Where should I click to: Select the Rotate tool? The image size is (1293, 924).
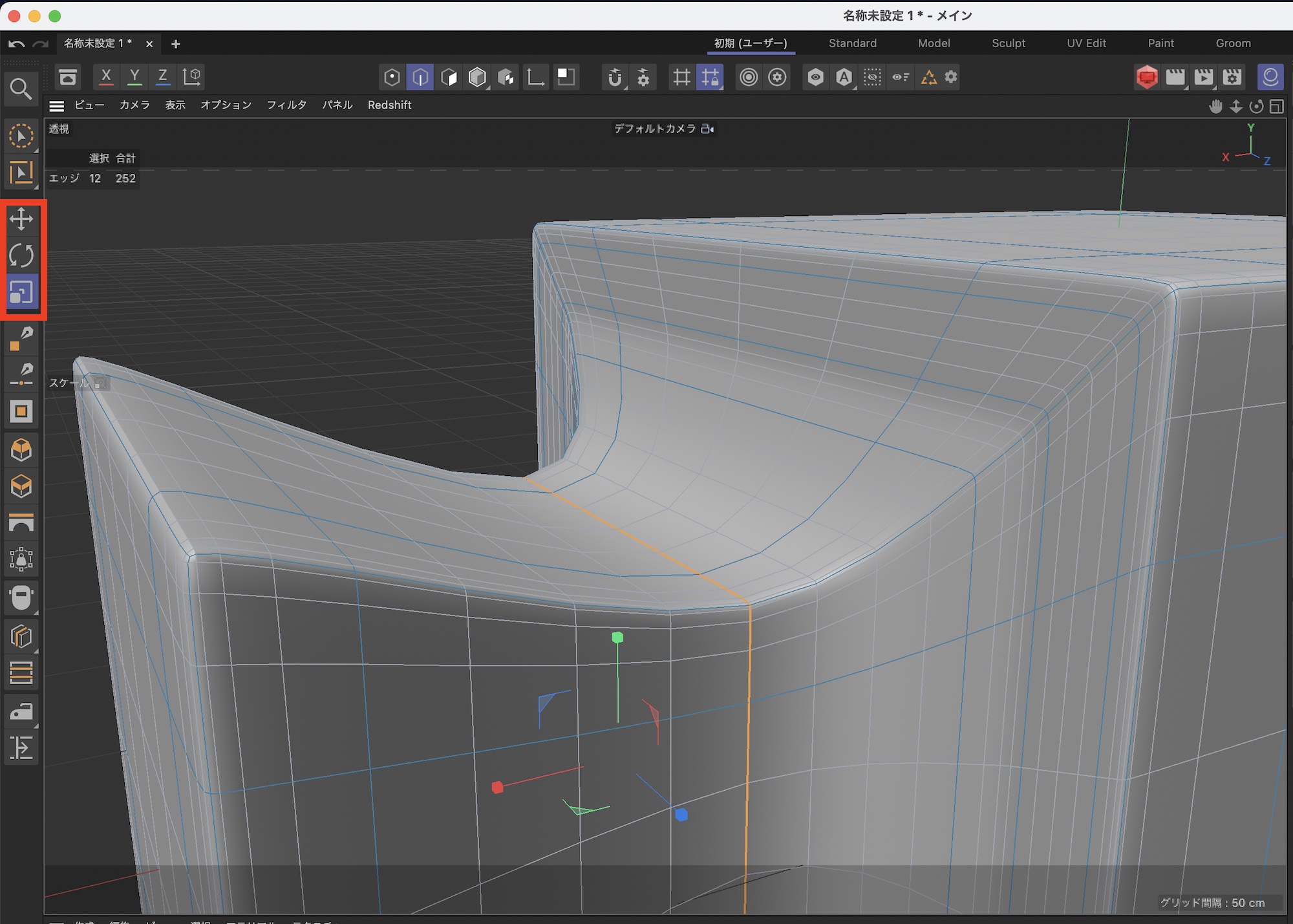click(21, 256)
